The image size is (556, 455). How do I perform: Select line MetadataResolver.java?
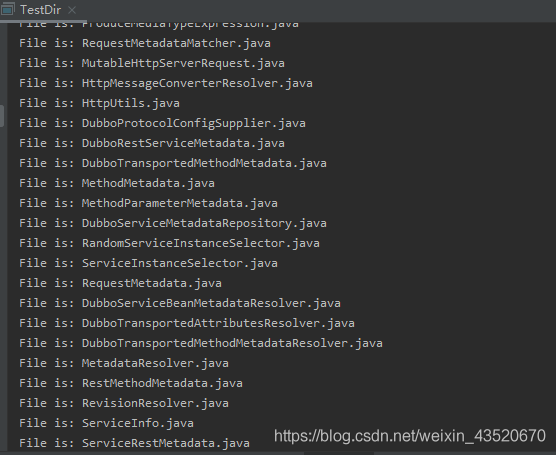click(124, 363)
